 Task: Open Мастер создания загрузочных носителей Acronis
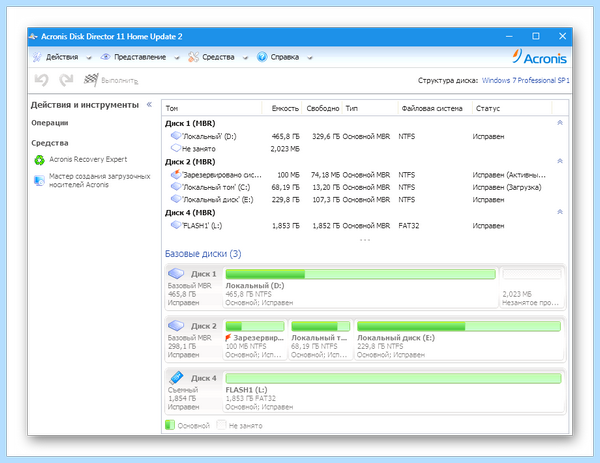[99, 180]
